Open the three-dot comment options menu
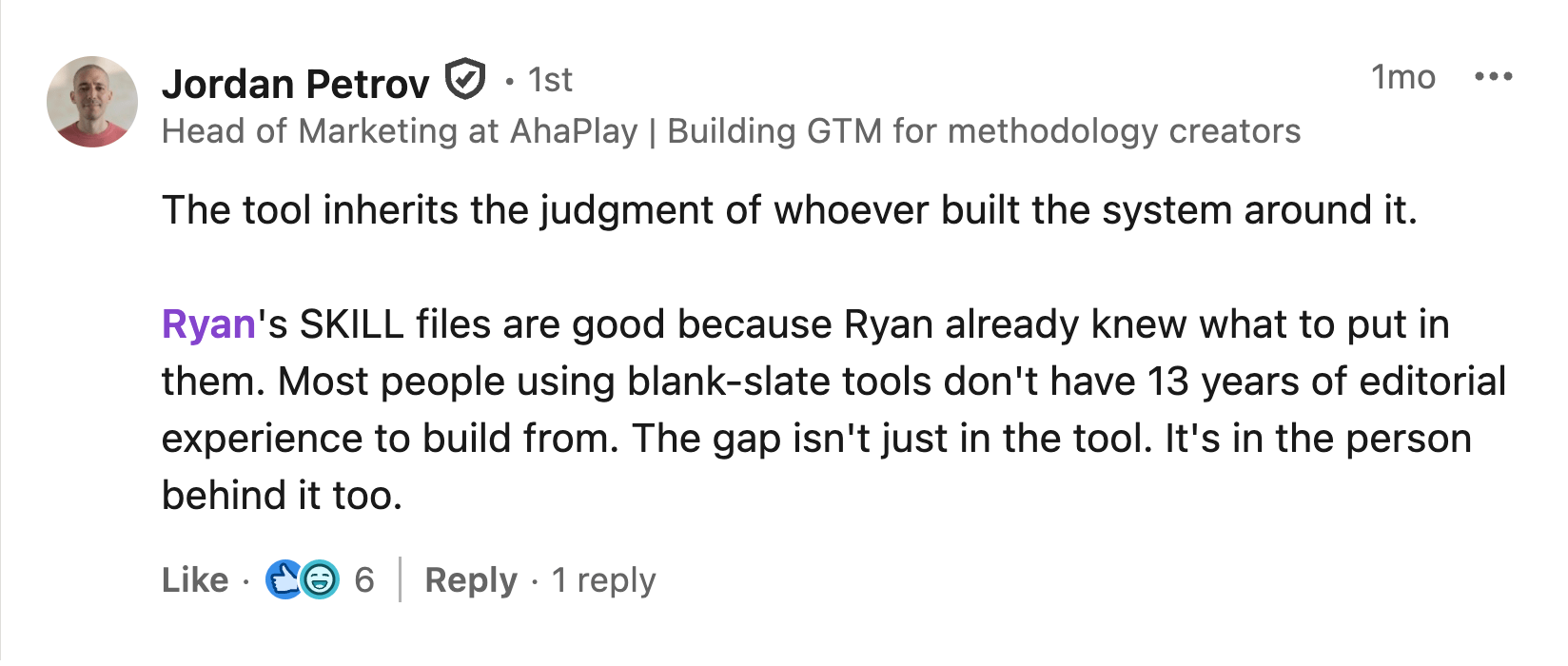This screenshot has height=666, width=1568. click(1493, 77)
